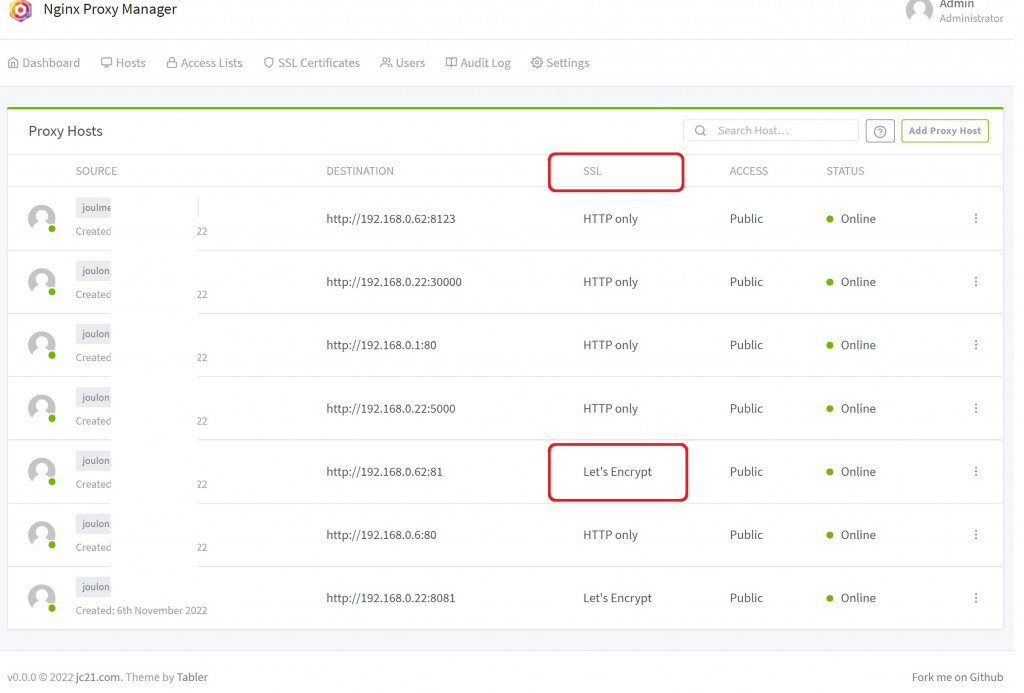Image resolution: width=1024 pixels, height=693 pixels.
Task: Click the STATUS column header
Action: 845,171
